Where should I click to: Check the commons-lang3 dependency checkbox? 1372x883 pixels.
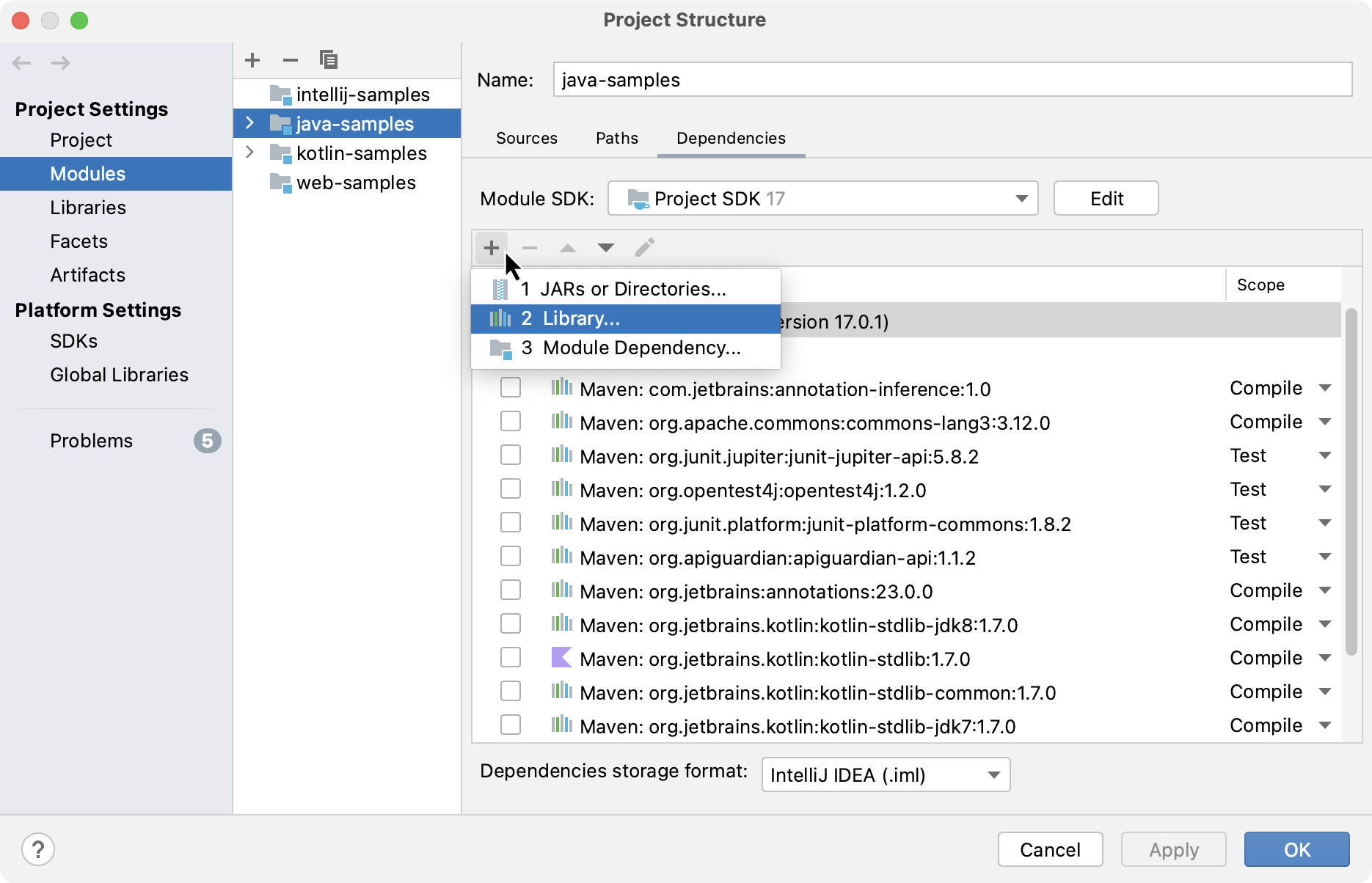click(x=511, y=421)
